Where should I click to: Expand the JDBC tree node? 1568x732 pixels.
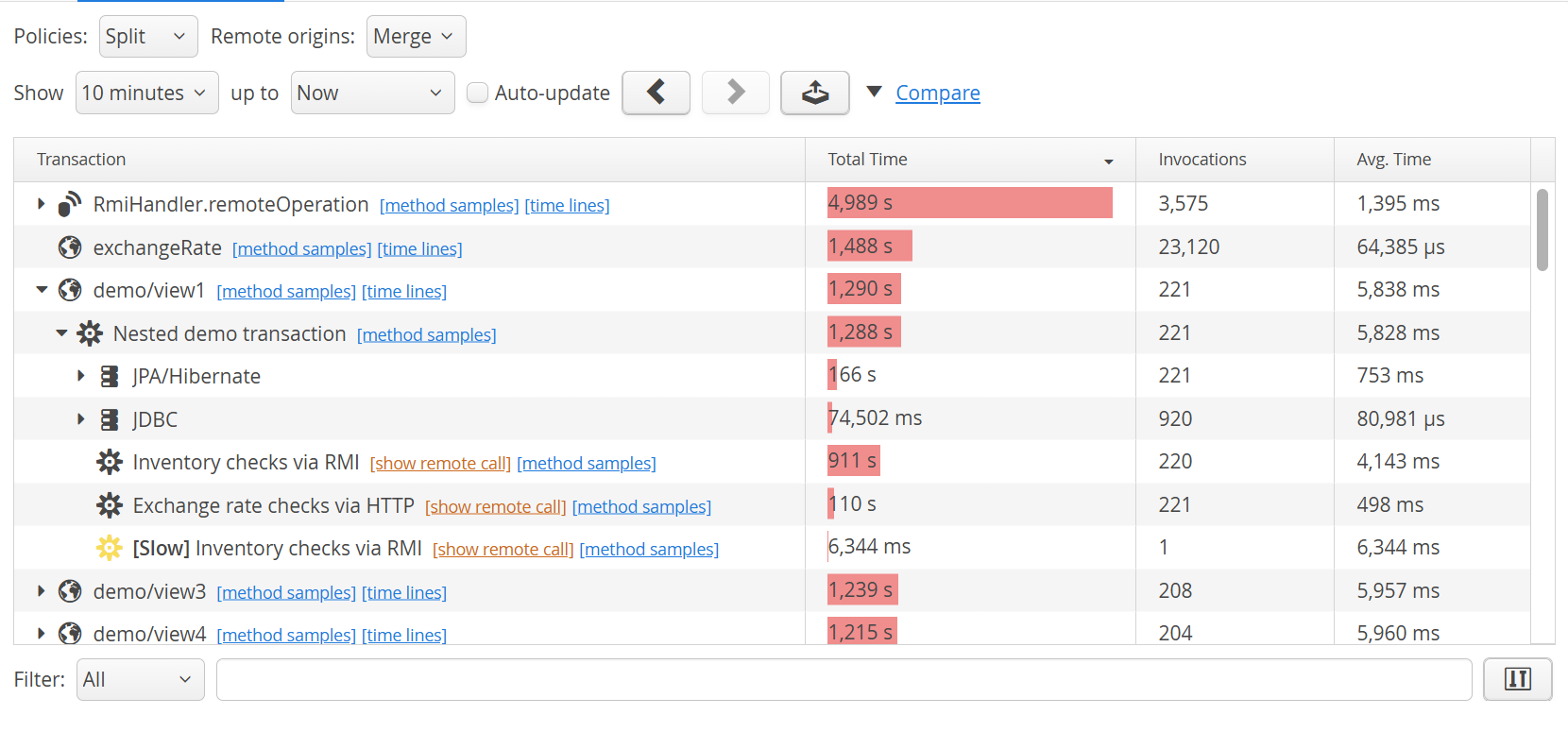81,419
